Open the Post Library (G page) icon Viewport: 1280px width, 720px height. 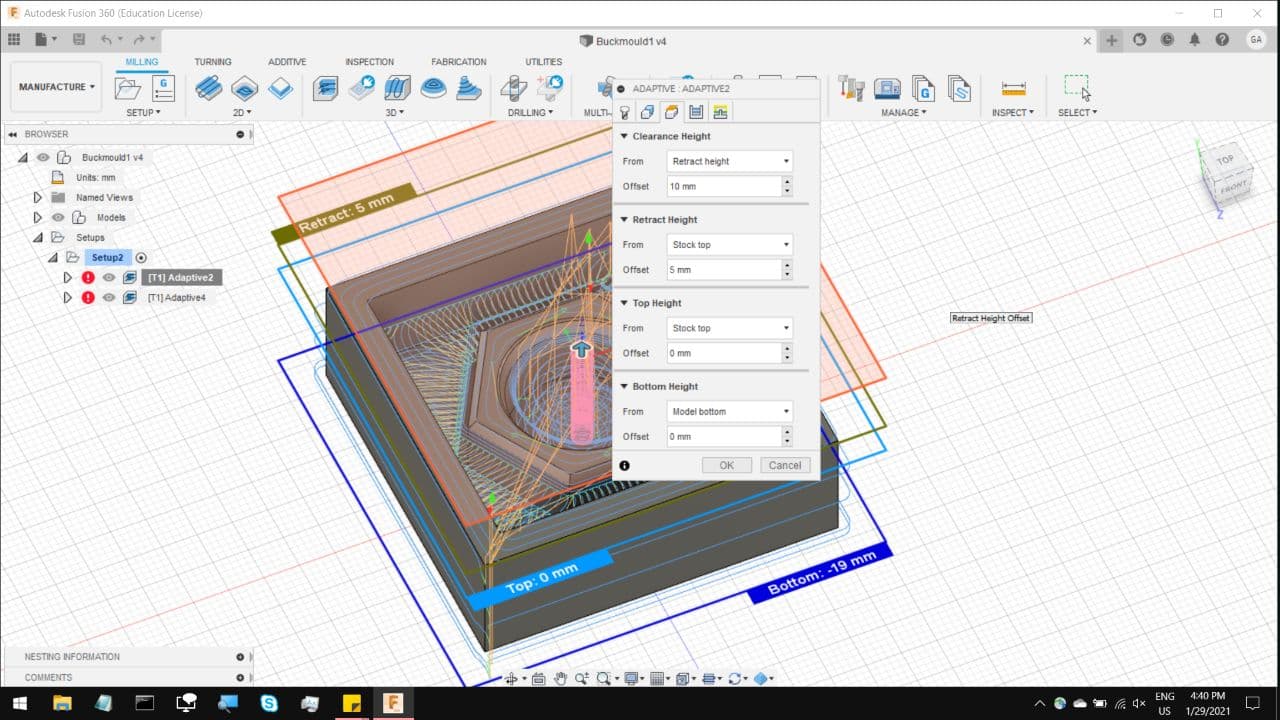(x=923, y=88)
